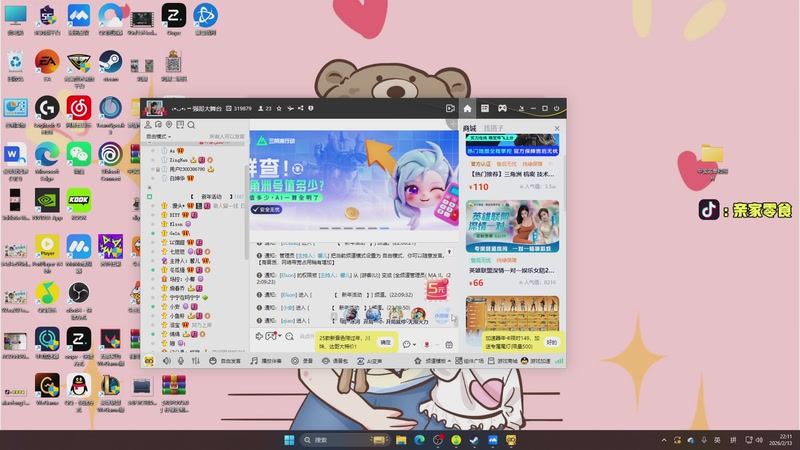Close the 商城 side panel

coord(557,128)
